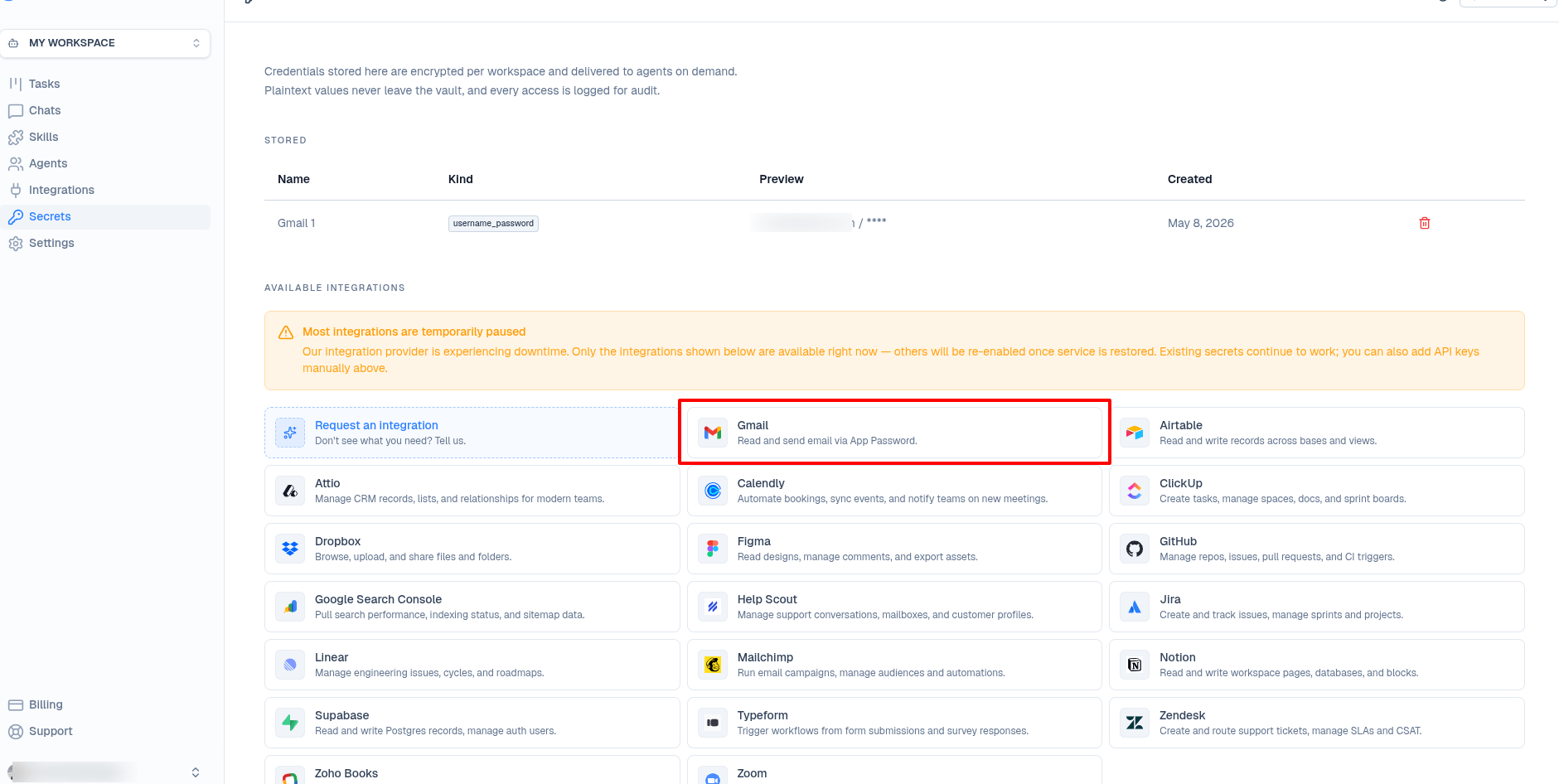Expand the user account menu chevron
This screenshot has height=784, width=1559.
[x=196, y=772]
